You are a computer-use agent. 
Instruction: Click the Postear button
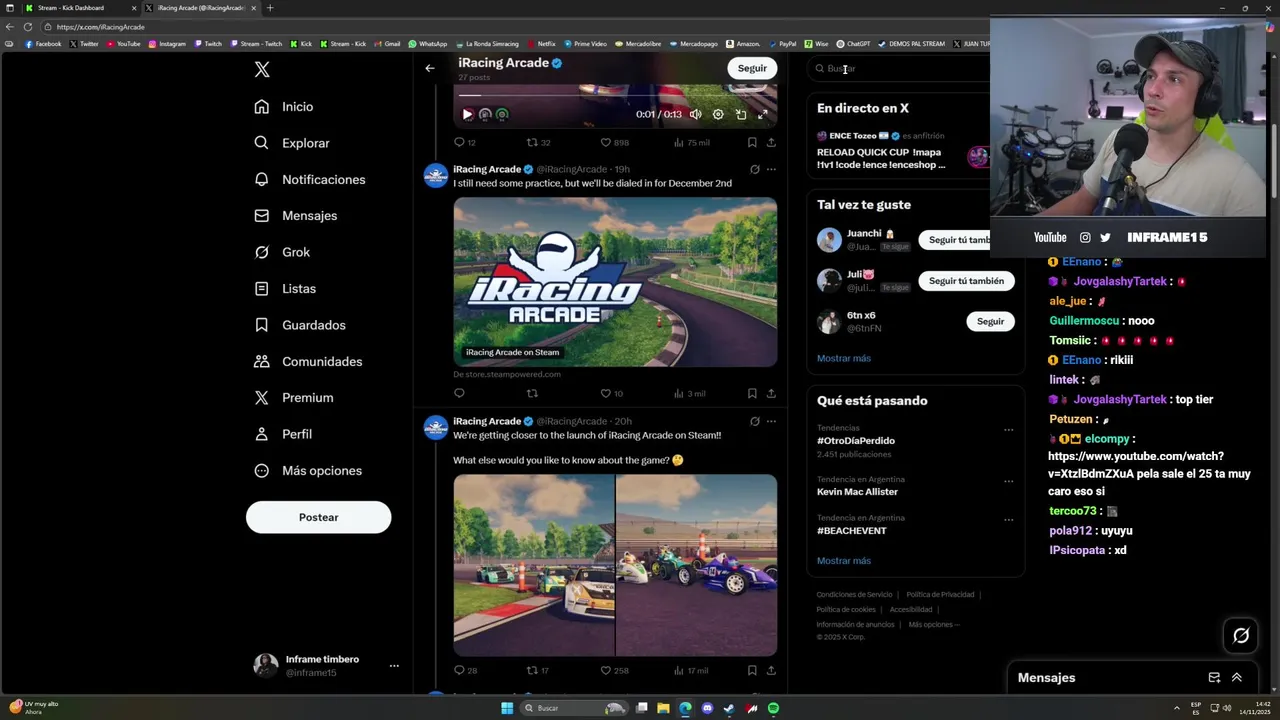318,517
